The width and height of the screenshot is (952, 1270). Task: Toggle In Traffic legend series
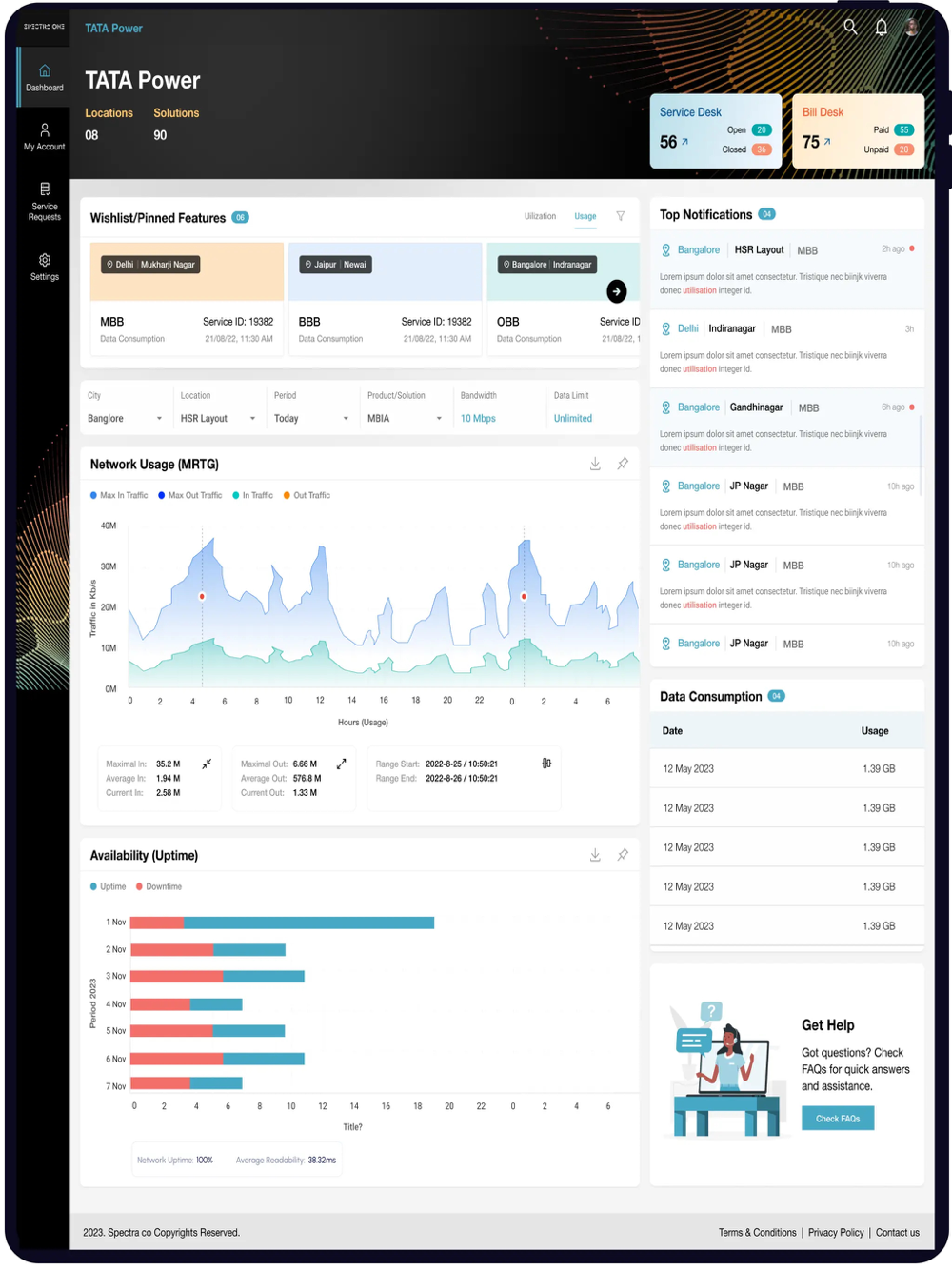pyautogui.click(x=253, y=495)
